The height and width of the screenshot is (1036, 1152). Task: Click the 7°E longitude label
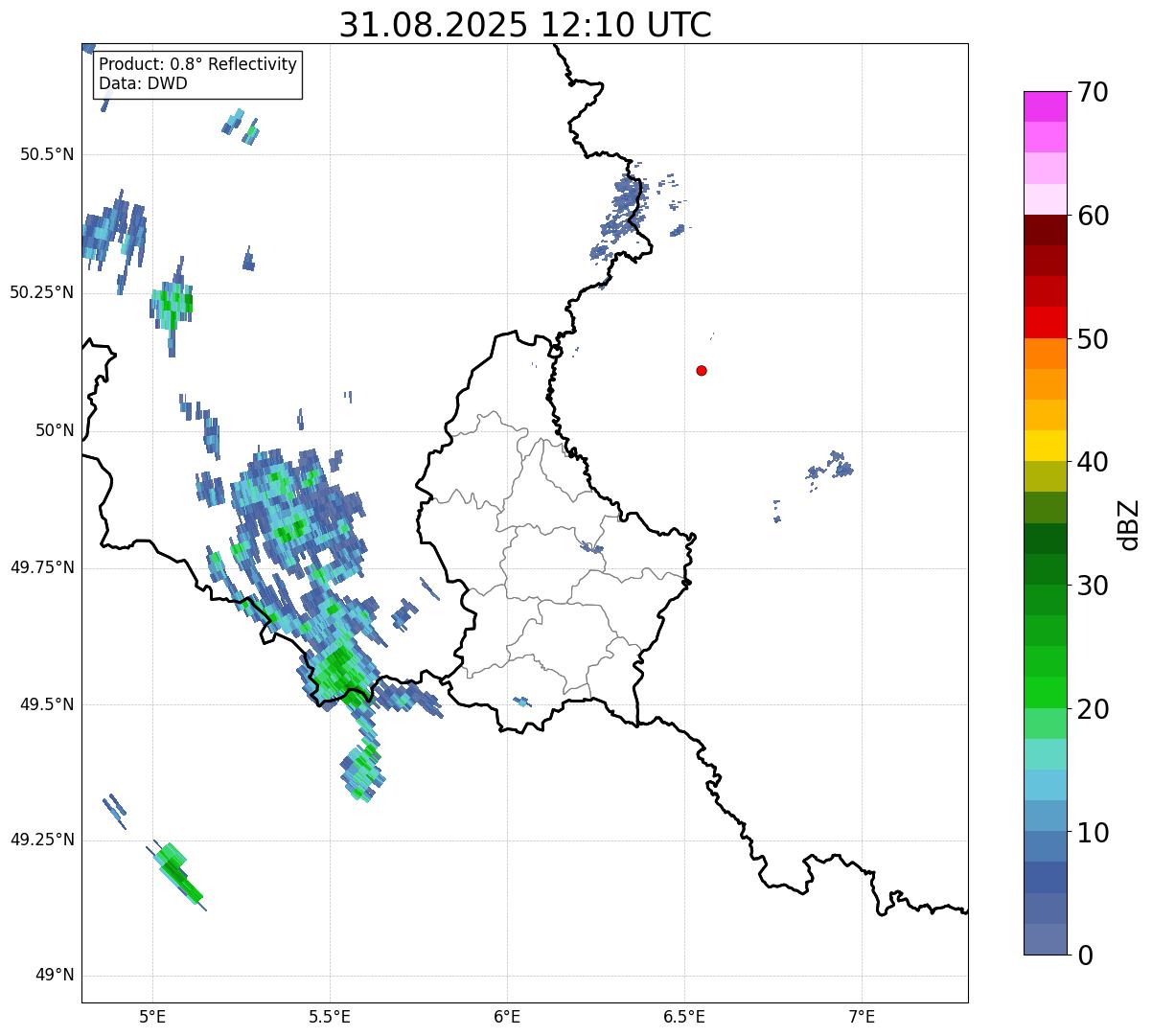[x=862, y=1017]
